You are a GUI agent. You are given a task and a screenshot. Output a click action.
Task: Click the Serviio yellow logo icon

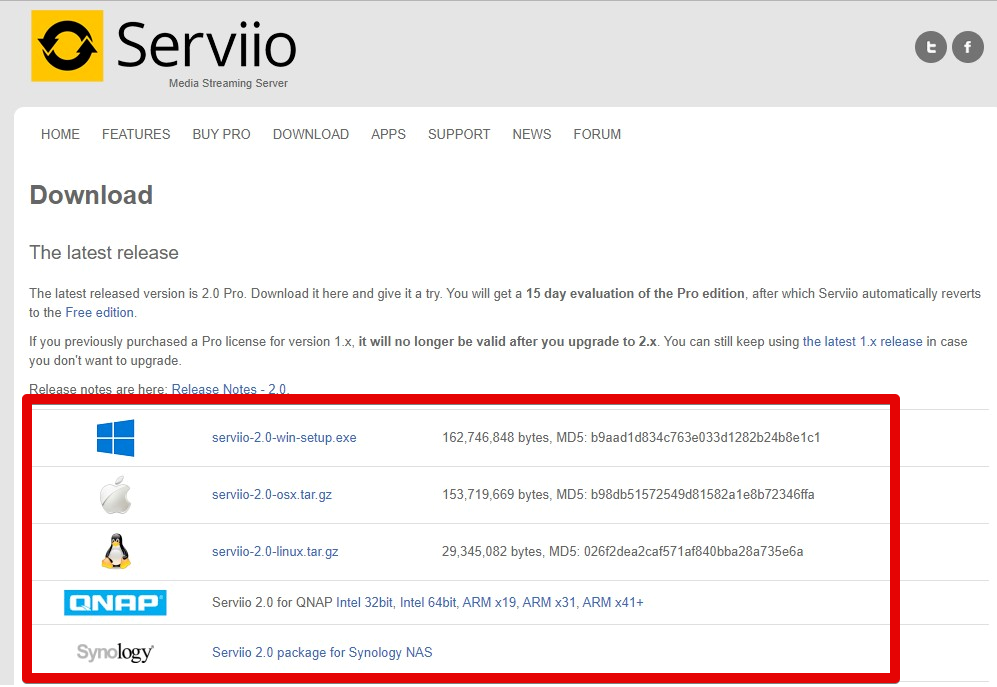[67, 46]
